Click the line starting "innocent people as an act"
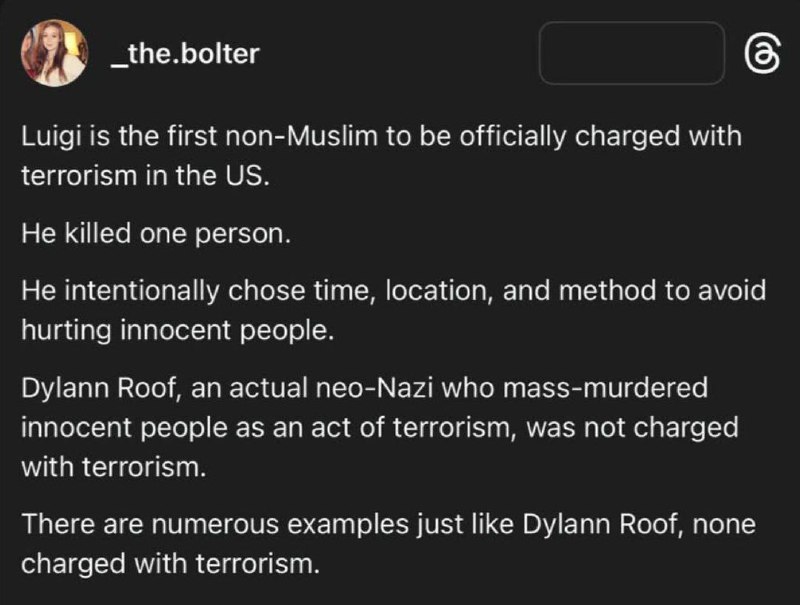Viewport: 800px width, 605px height. point(380,427)
